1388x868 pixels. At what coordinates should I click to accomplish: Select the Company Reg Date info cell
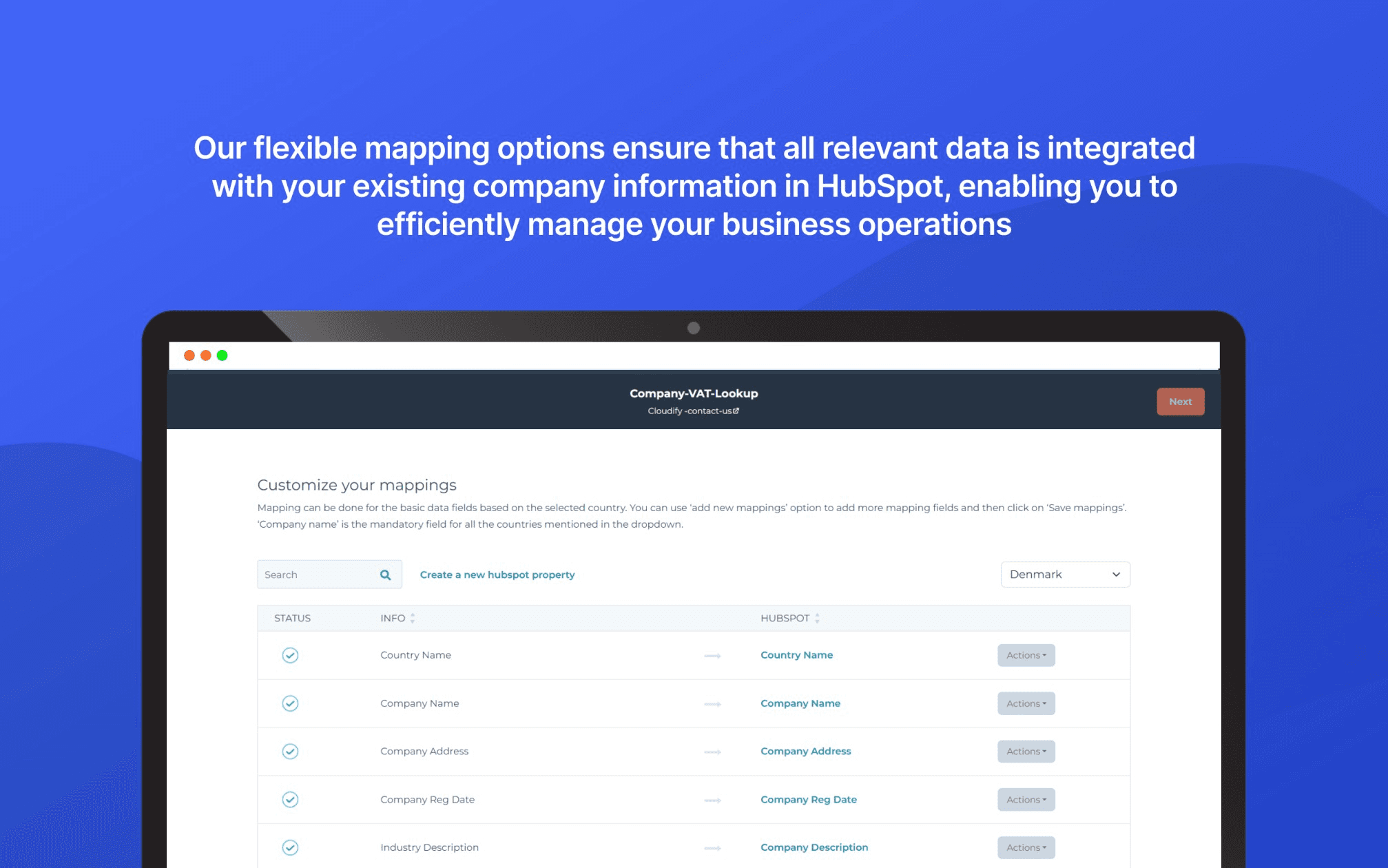427,799
